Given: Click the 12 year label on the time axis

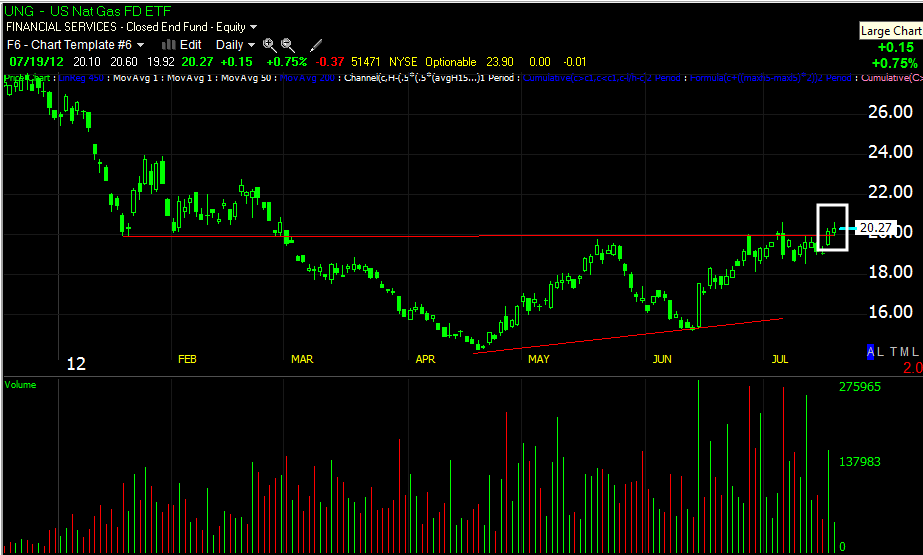Looking at the screenshot, I should [76, 364].
